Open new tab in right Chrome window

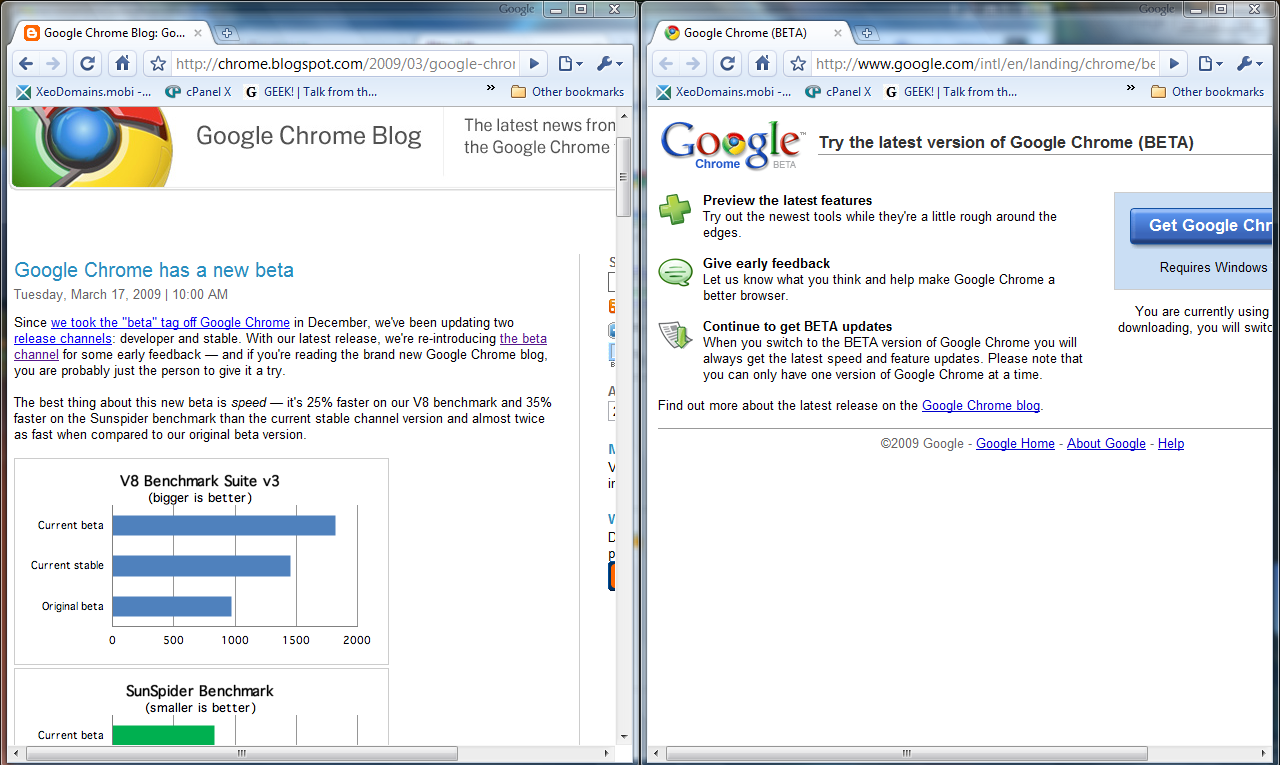(x=867, y=33)
